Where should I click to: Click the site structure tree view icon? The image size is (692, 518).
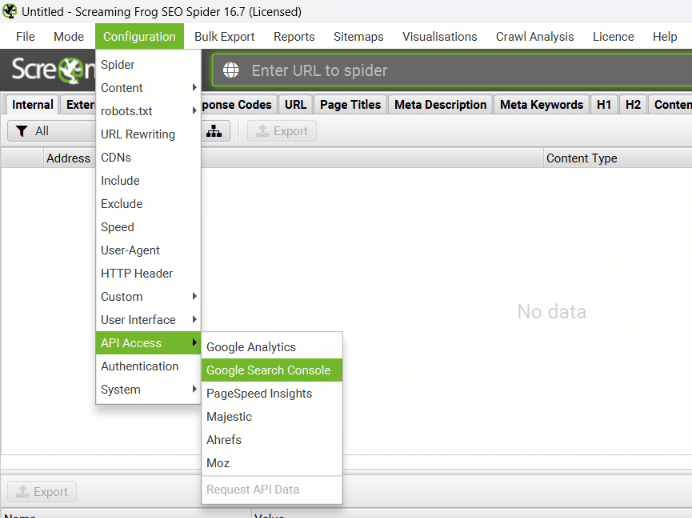(x=215, y=131)
